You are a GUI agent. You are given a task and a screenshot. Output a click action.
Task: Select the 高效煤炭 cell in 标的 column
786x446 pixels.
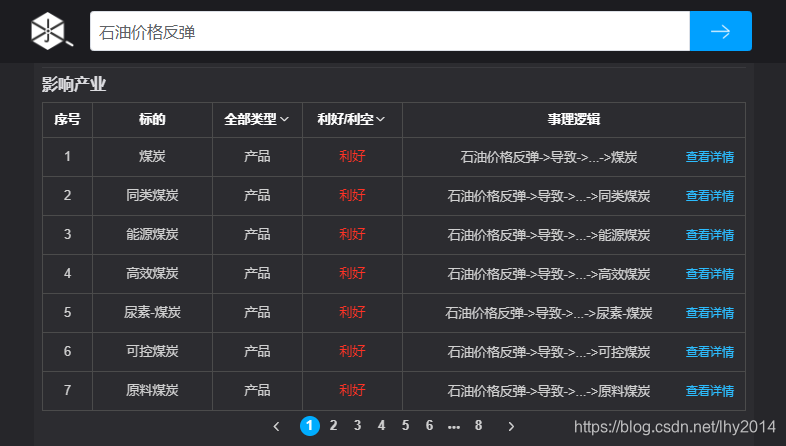[152, 274]
